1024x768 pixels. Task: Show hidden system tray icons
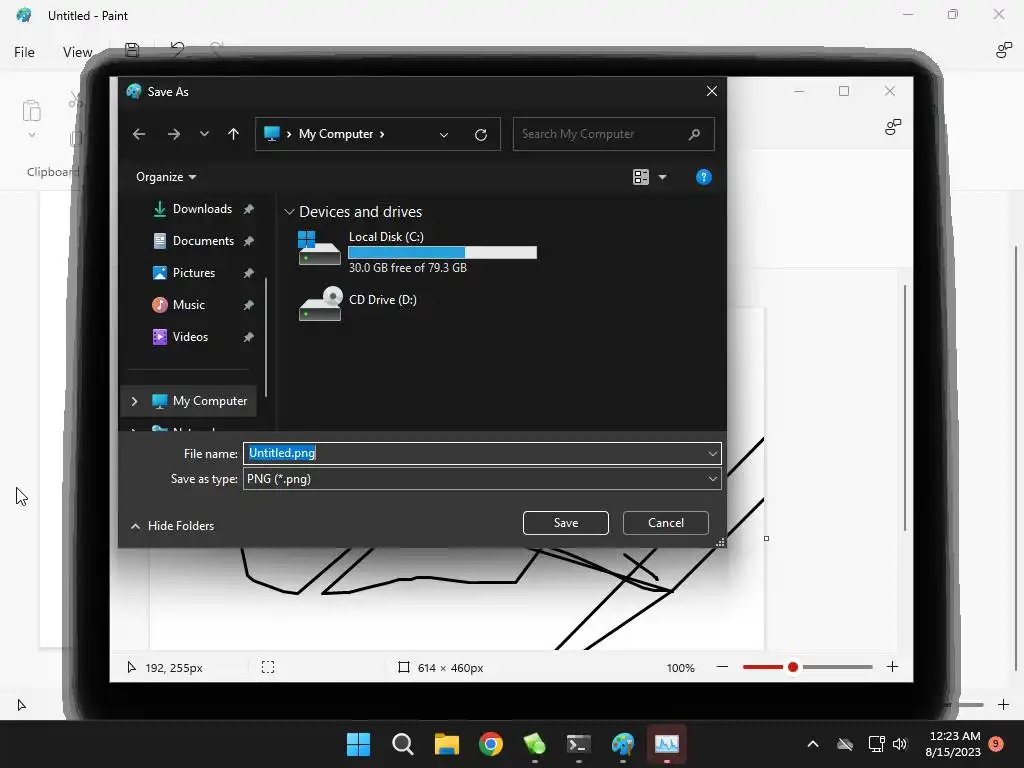pos(812,744)
